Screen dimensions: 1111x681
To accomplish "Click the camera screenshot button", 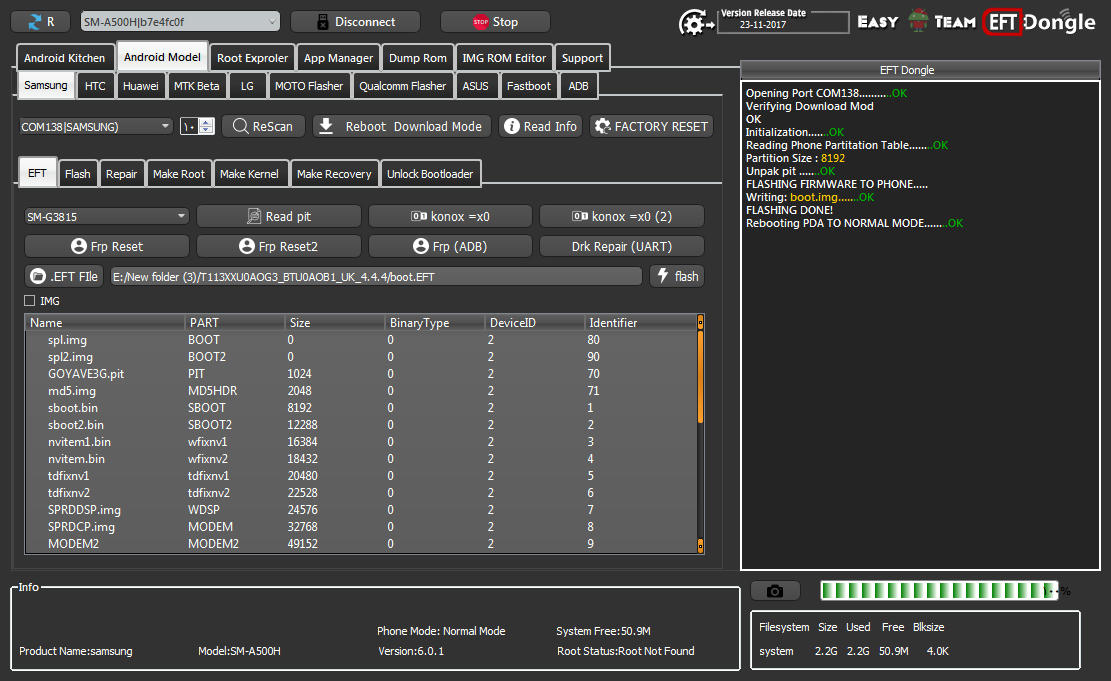I will pos(775,591).
